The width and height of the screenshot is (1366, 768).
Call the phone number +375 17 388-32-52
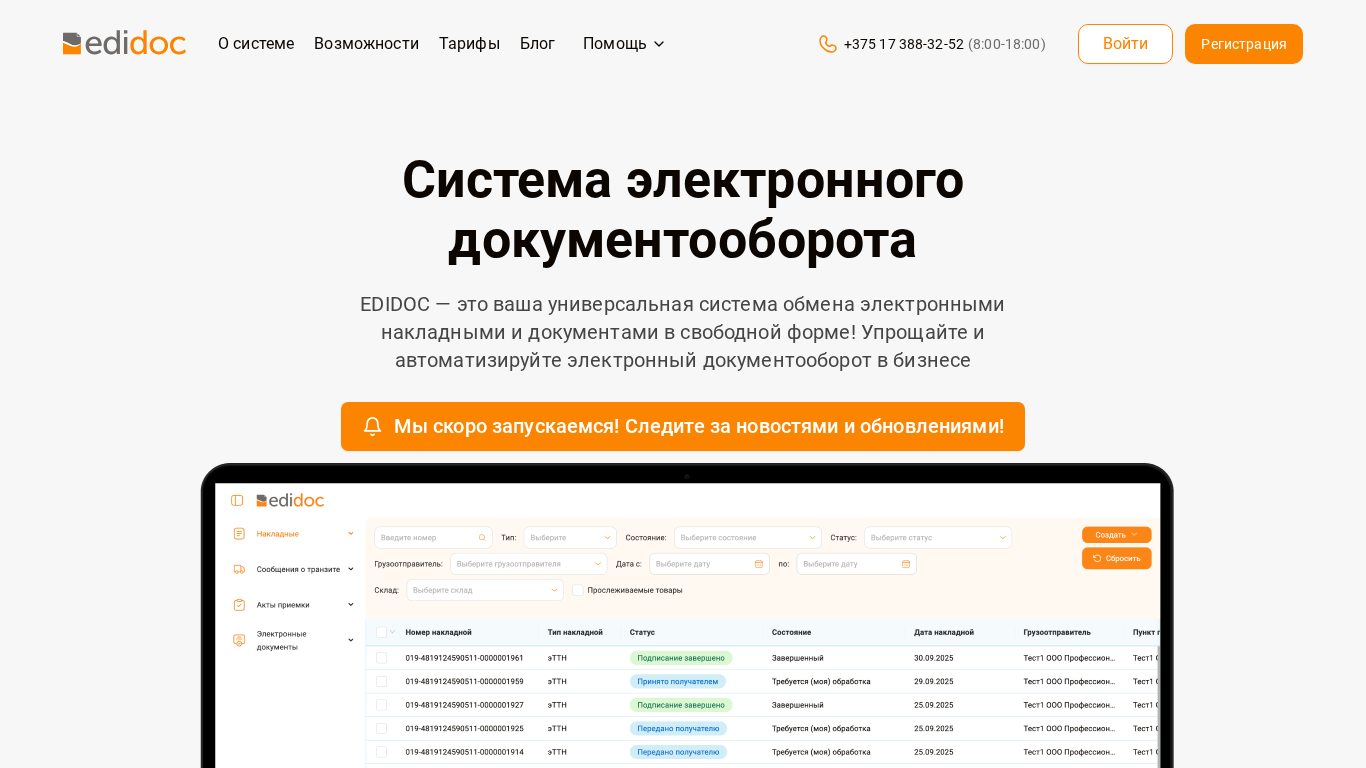coord(904,44)
